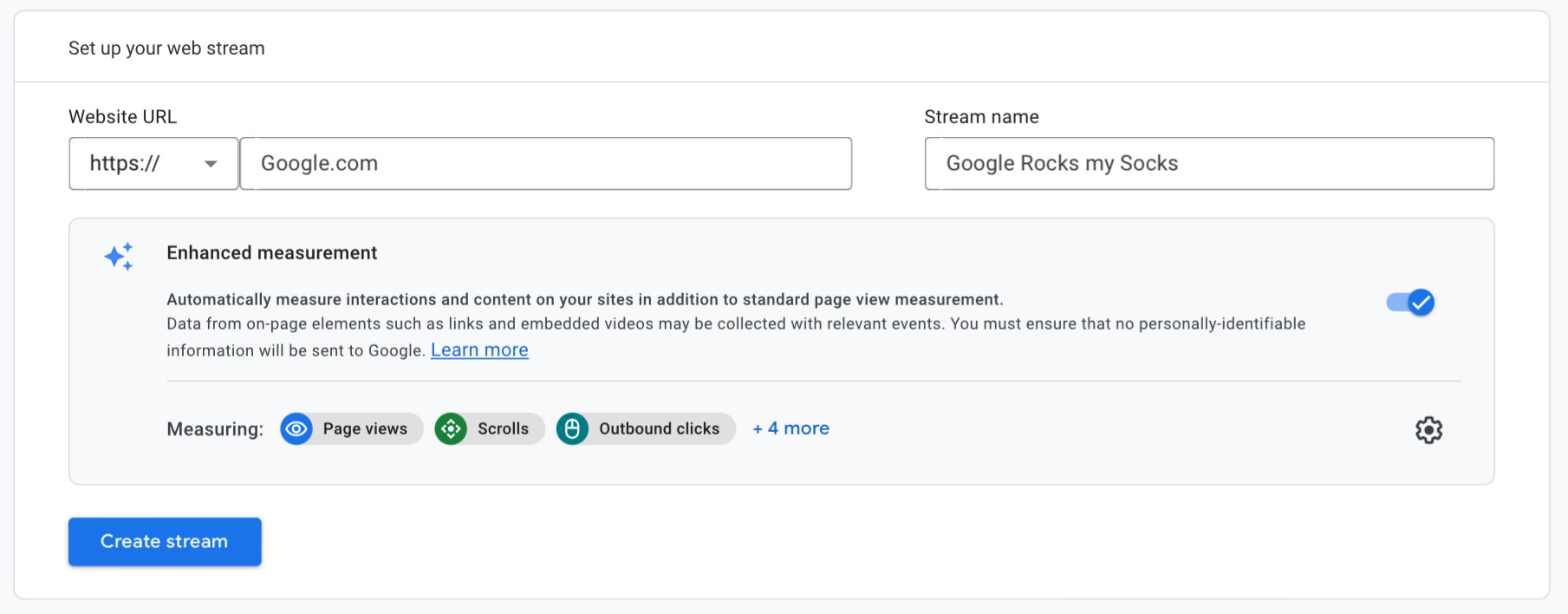Click the Create stream button
Image resolution: width=1568 pixels, height=614 pixels.
tap(165, 542)
